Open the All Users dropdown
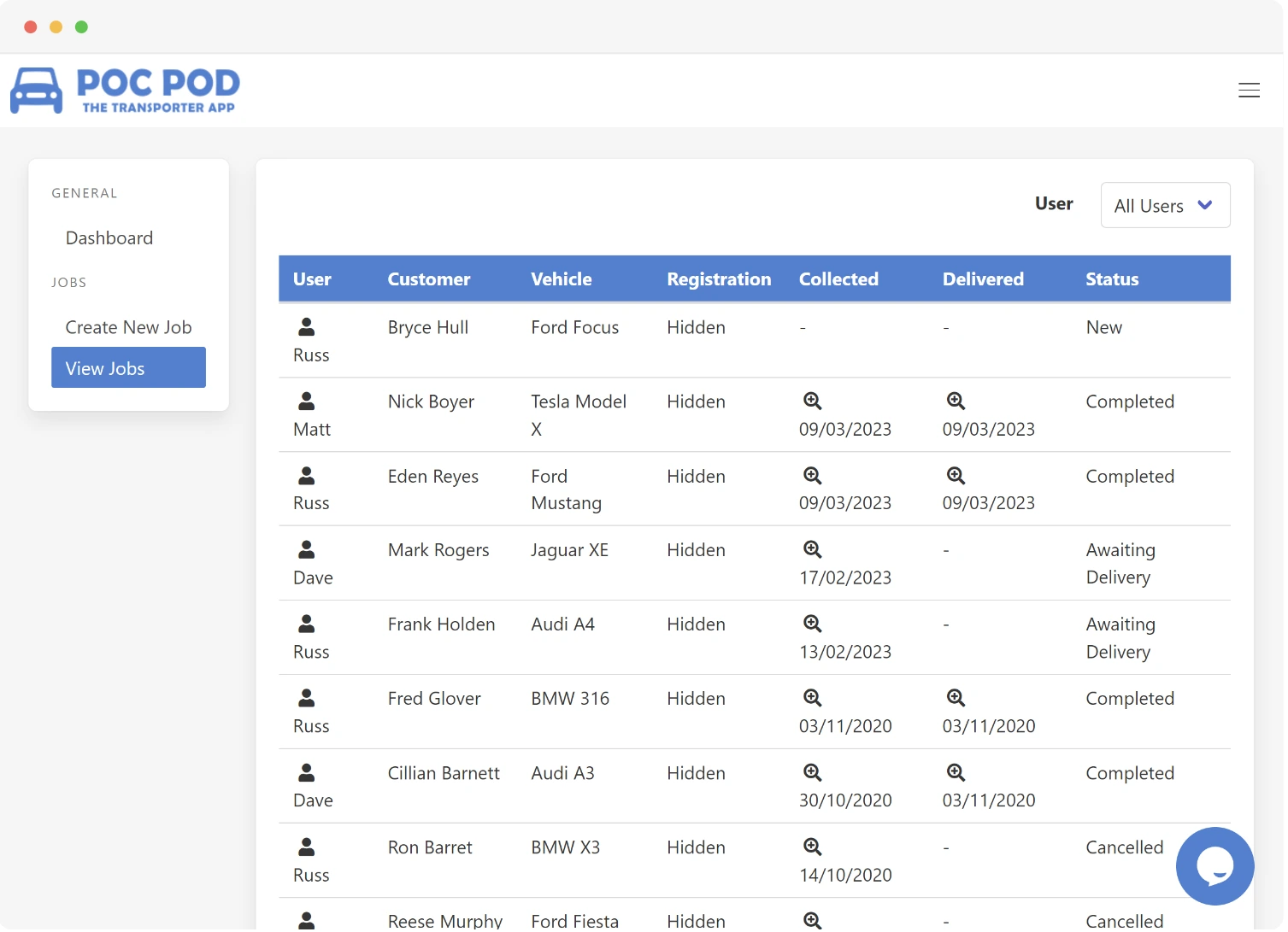Image resolution: width=1288 pixels, height=932 pixels. coord(1164,205)
